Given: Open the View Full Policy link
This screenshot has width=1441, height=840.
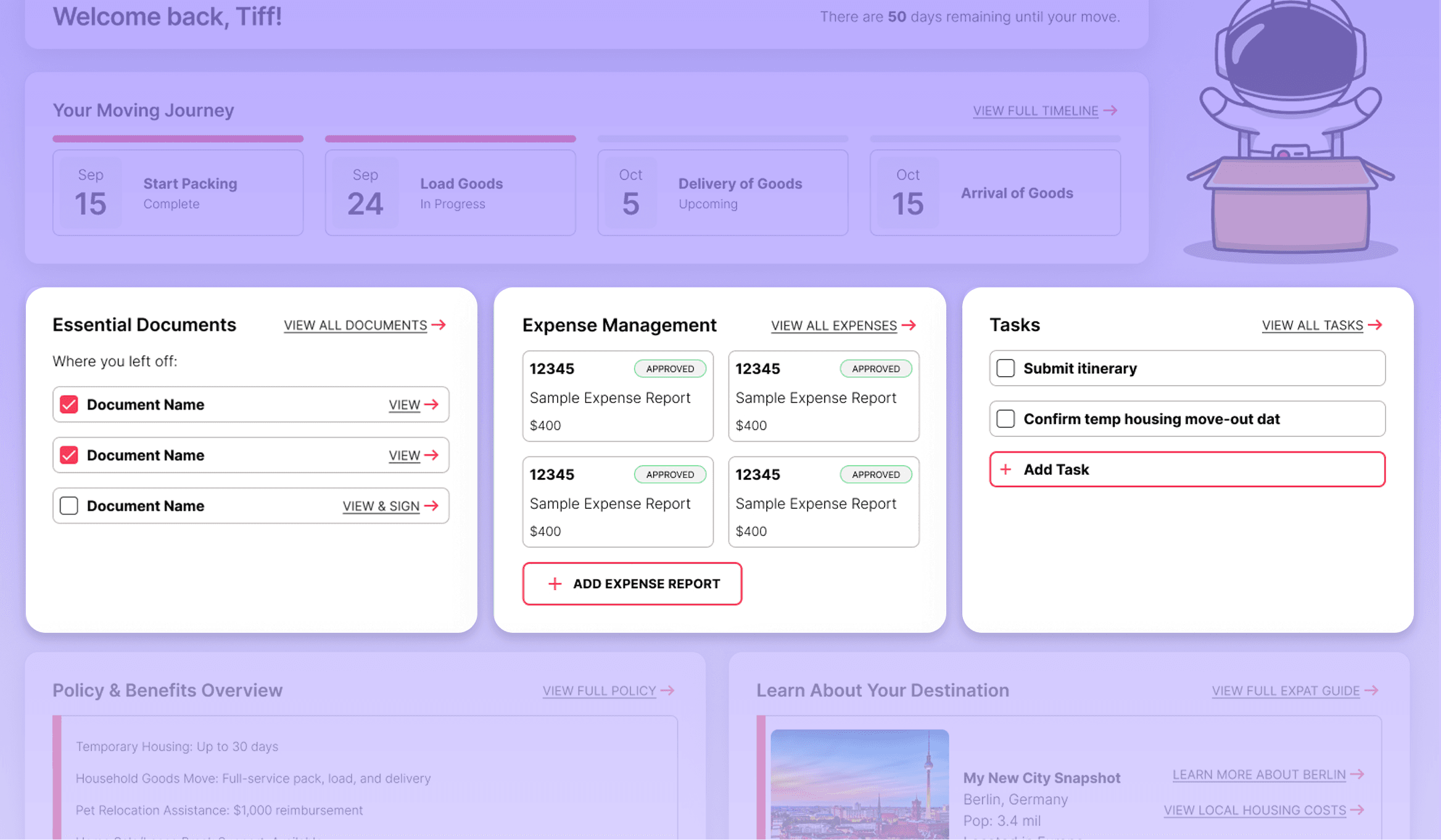Looking at the screenshot, I should (599, 691).
